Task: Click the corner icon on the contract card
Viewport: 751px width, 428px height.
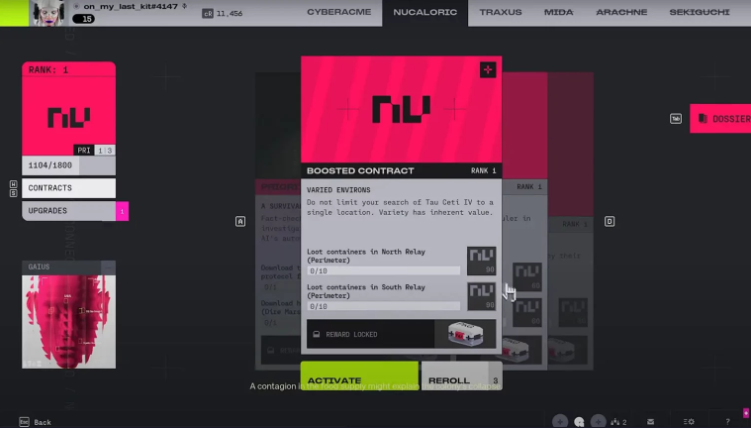Action: point(488,69)
